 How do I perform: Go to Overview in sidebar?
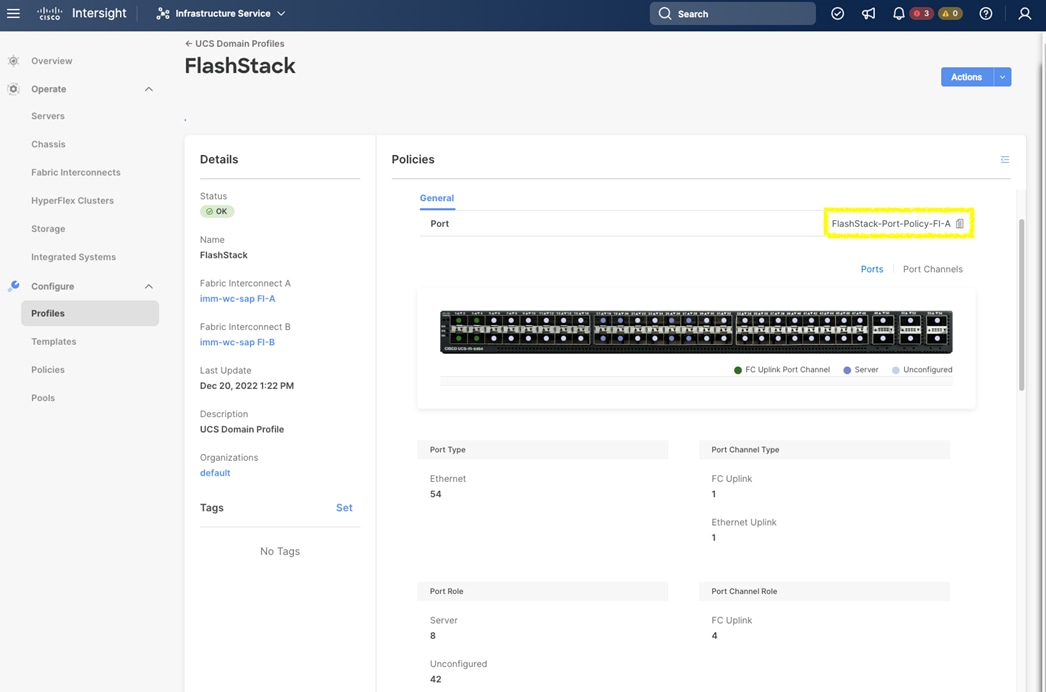(51, 61)
